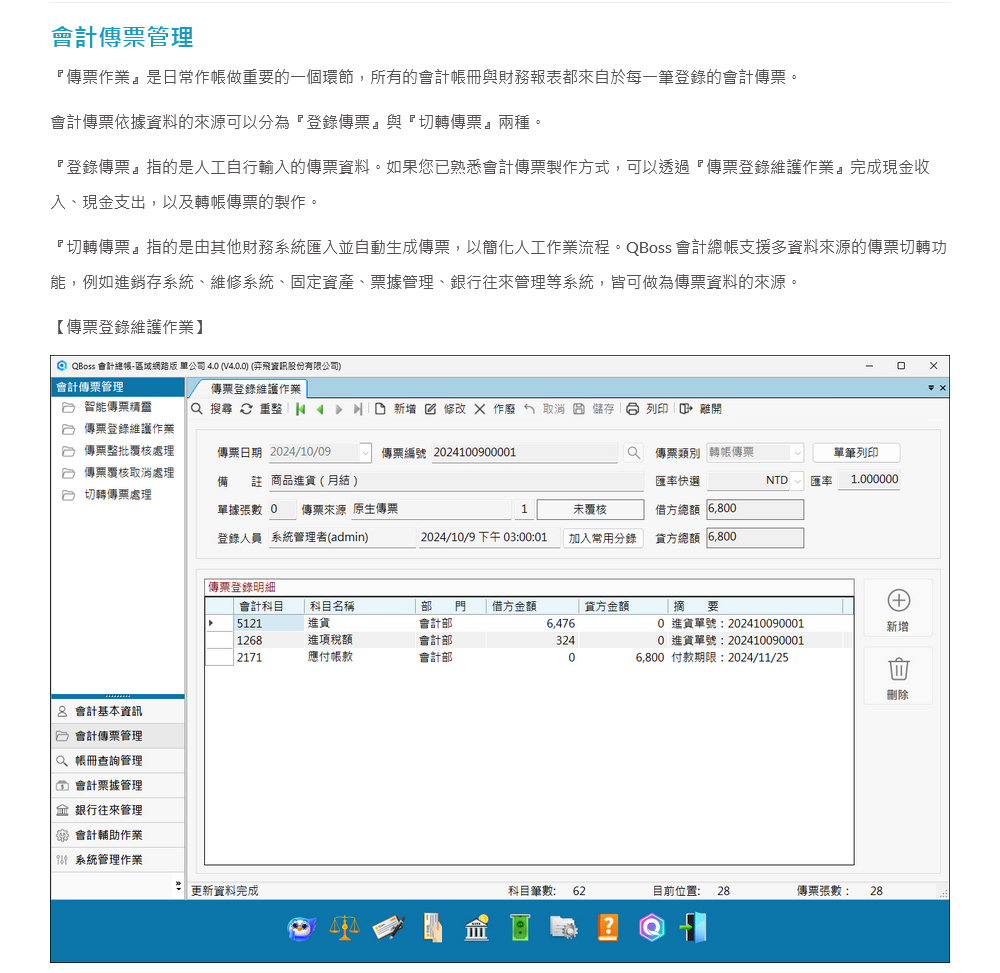Click the bank building dock icon

coord(476,928)
